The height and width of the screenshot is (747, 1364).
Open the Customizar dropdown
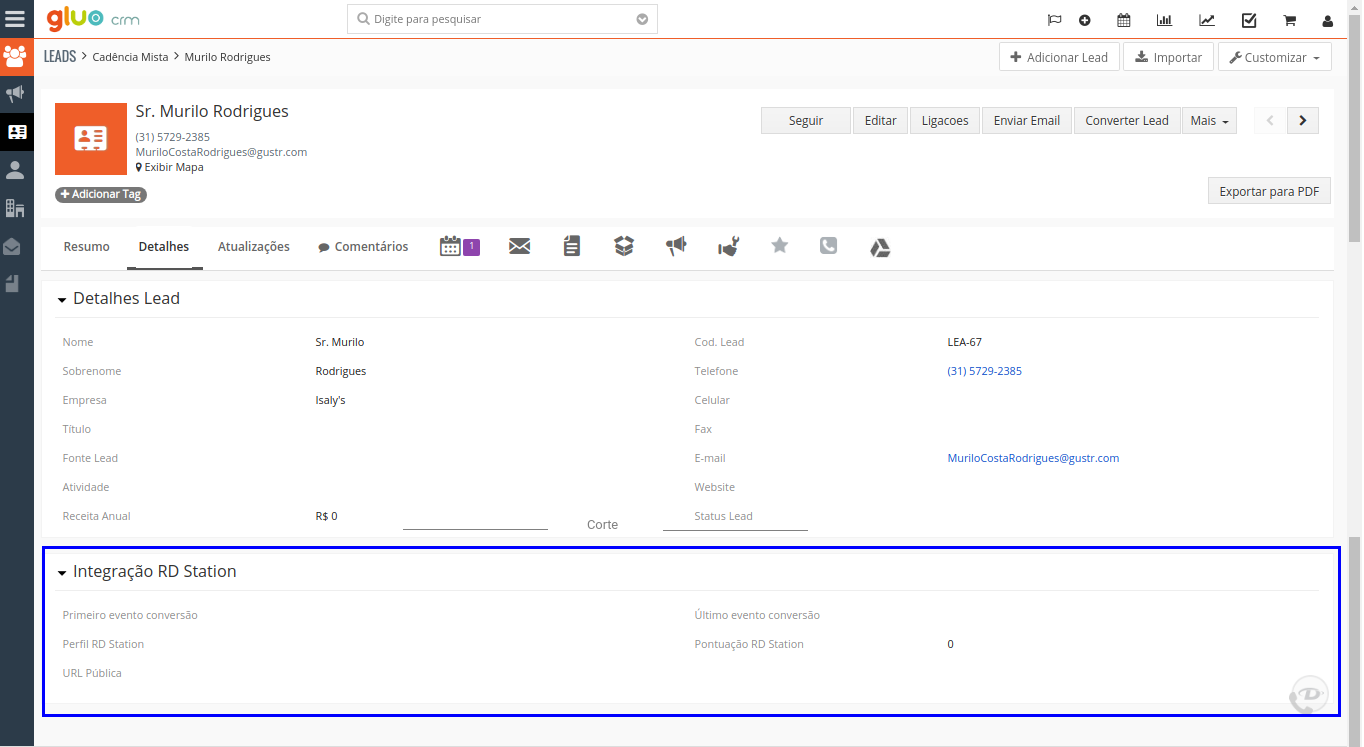[x=1275, y=57]
